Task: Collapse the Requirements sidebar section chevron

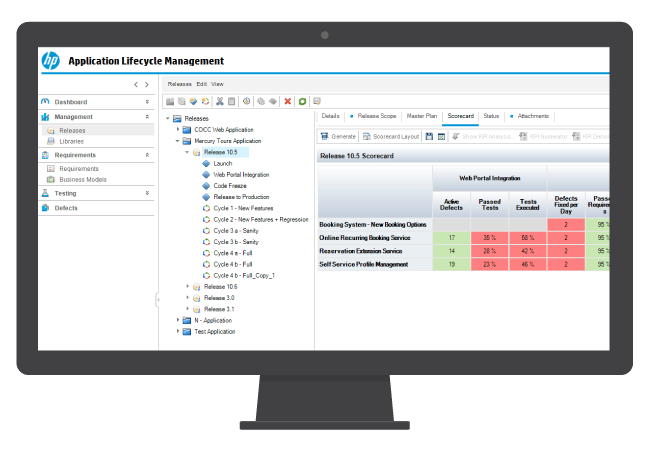Action: pyautogui.click(x=147, y=155)
